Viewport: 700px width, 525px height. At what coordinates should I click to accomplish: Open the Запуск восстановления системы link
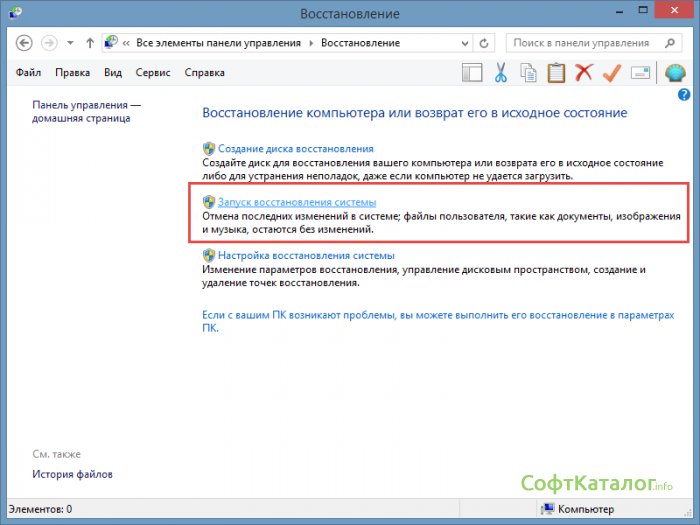[x=297, y=202]
